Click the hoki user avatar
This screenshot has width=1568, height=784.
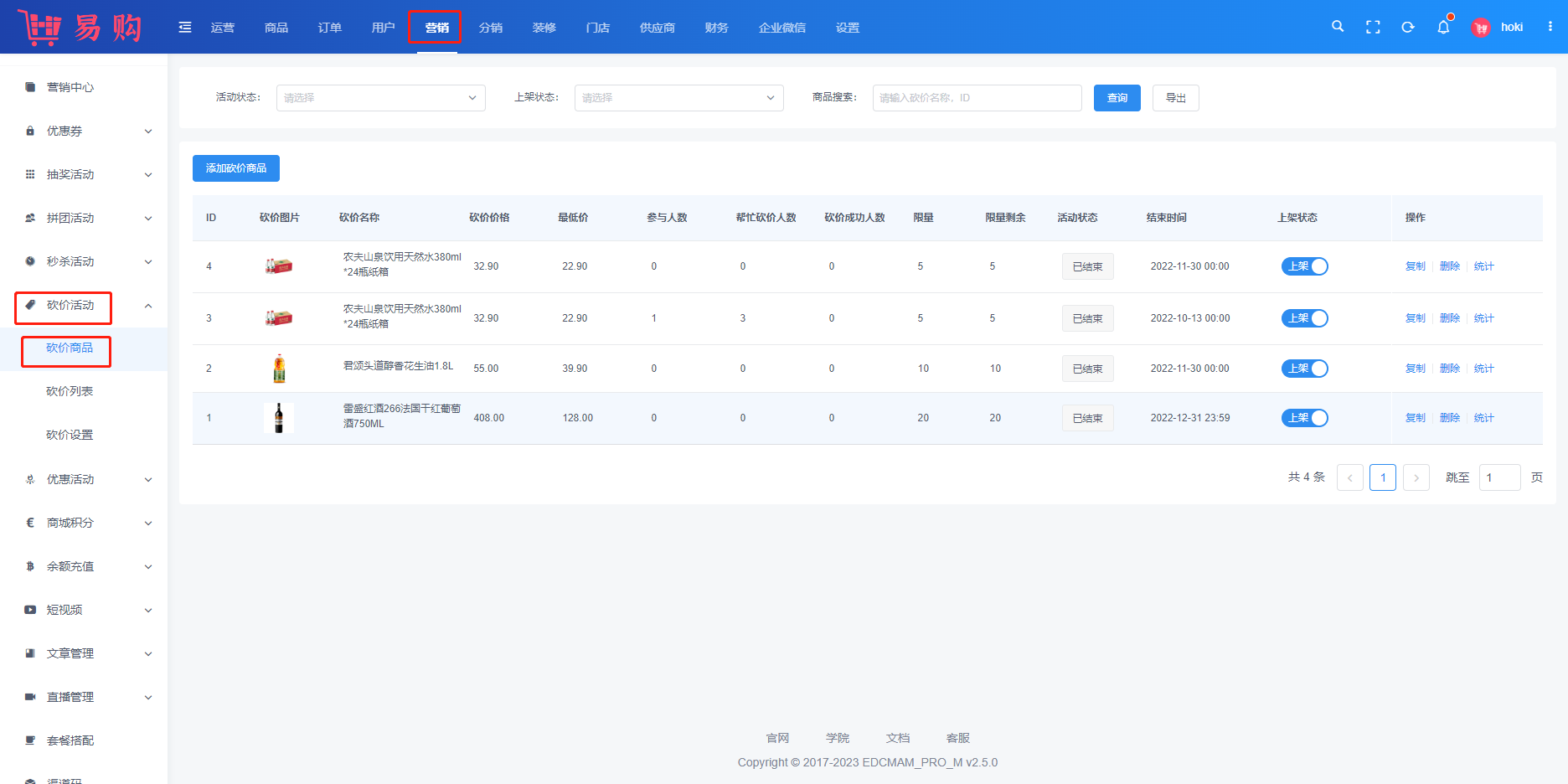(x=1481, y=28)
